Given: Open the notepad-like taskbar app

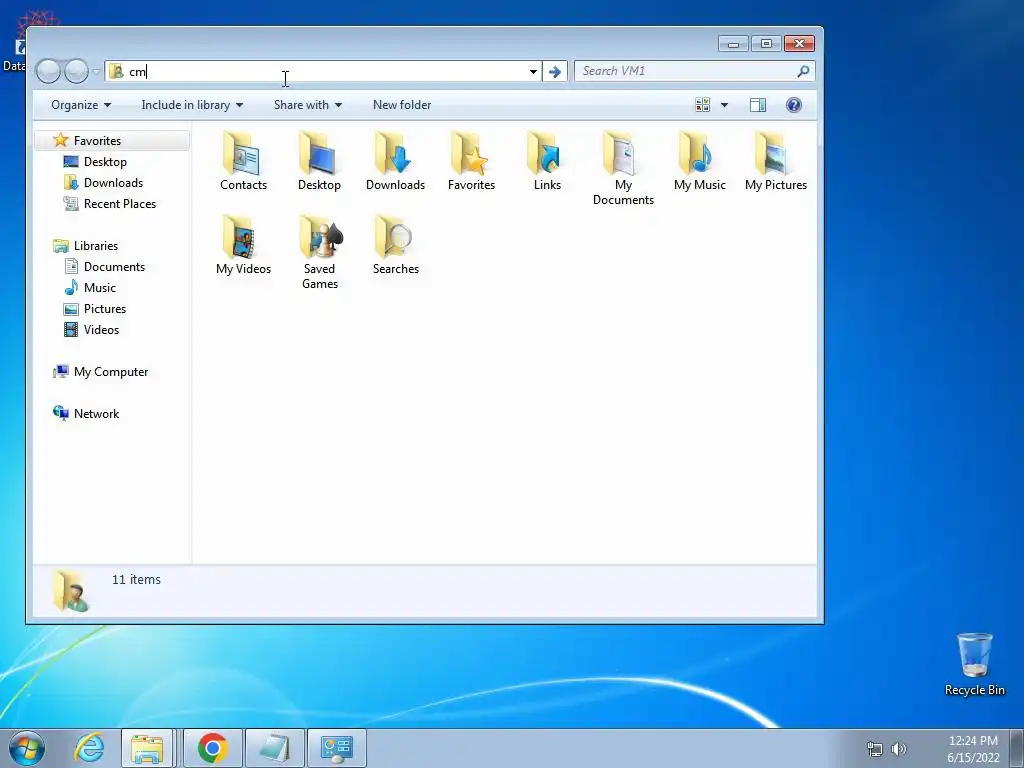Looking at the screenshot, I should [275, 748].
